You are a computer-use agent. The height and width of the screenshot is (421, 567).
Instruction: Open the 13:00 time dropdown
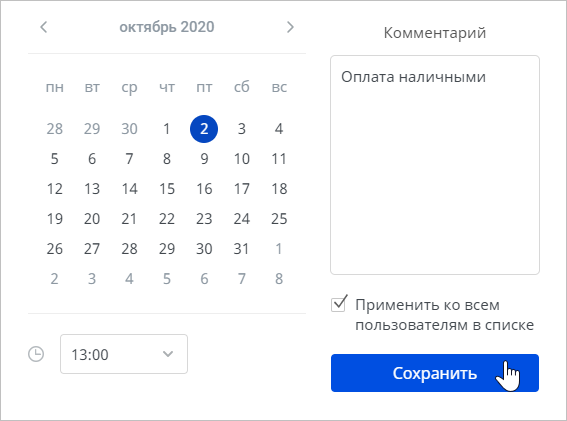124,354
